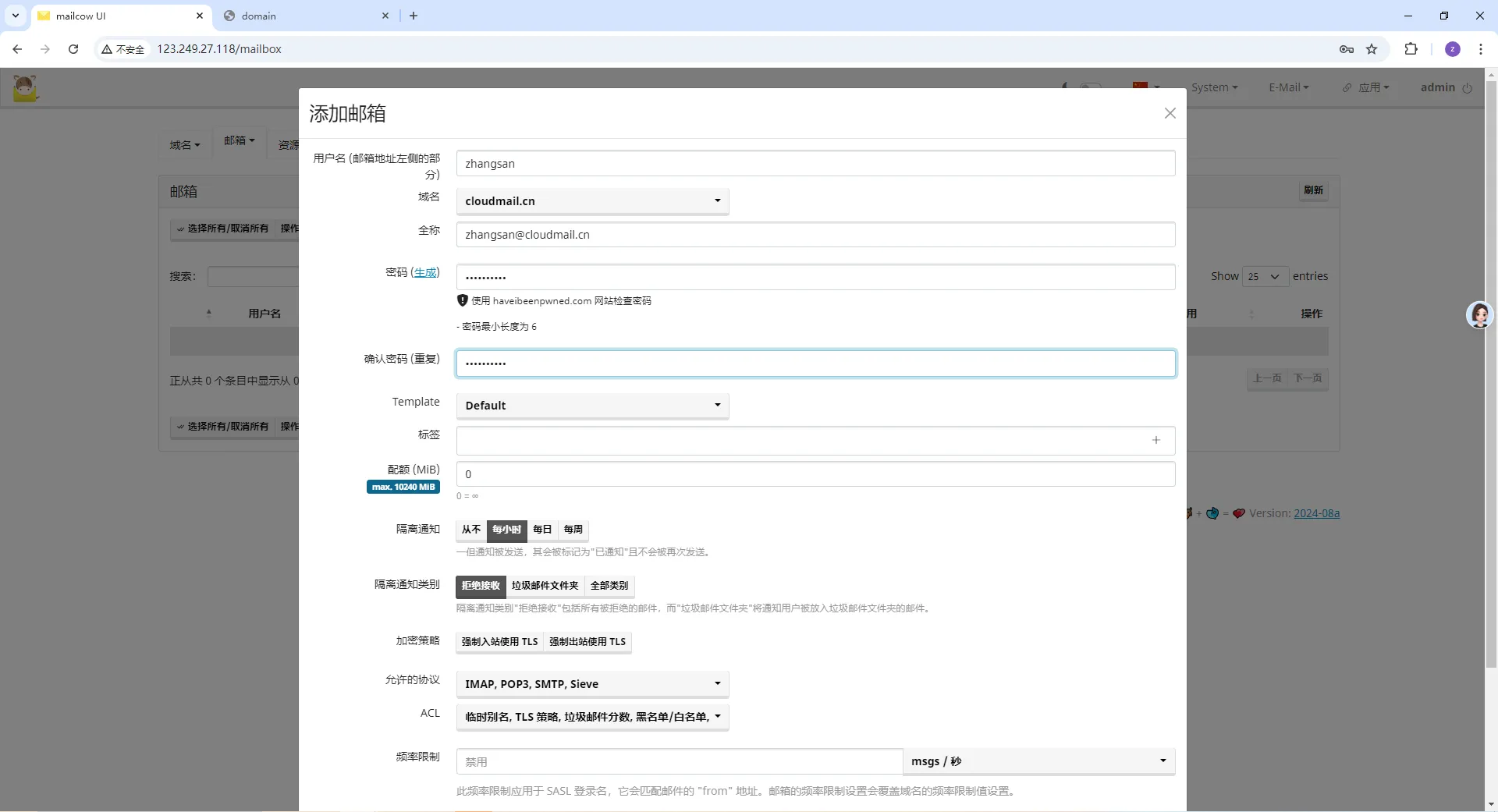Viewport: 1498px width, 812px height.
Task: Sort the mailbox table by 用户名
Action: 264,314
